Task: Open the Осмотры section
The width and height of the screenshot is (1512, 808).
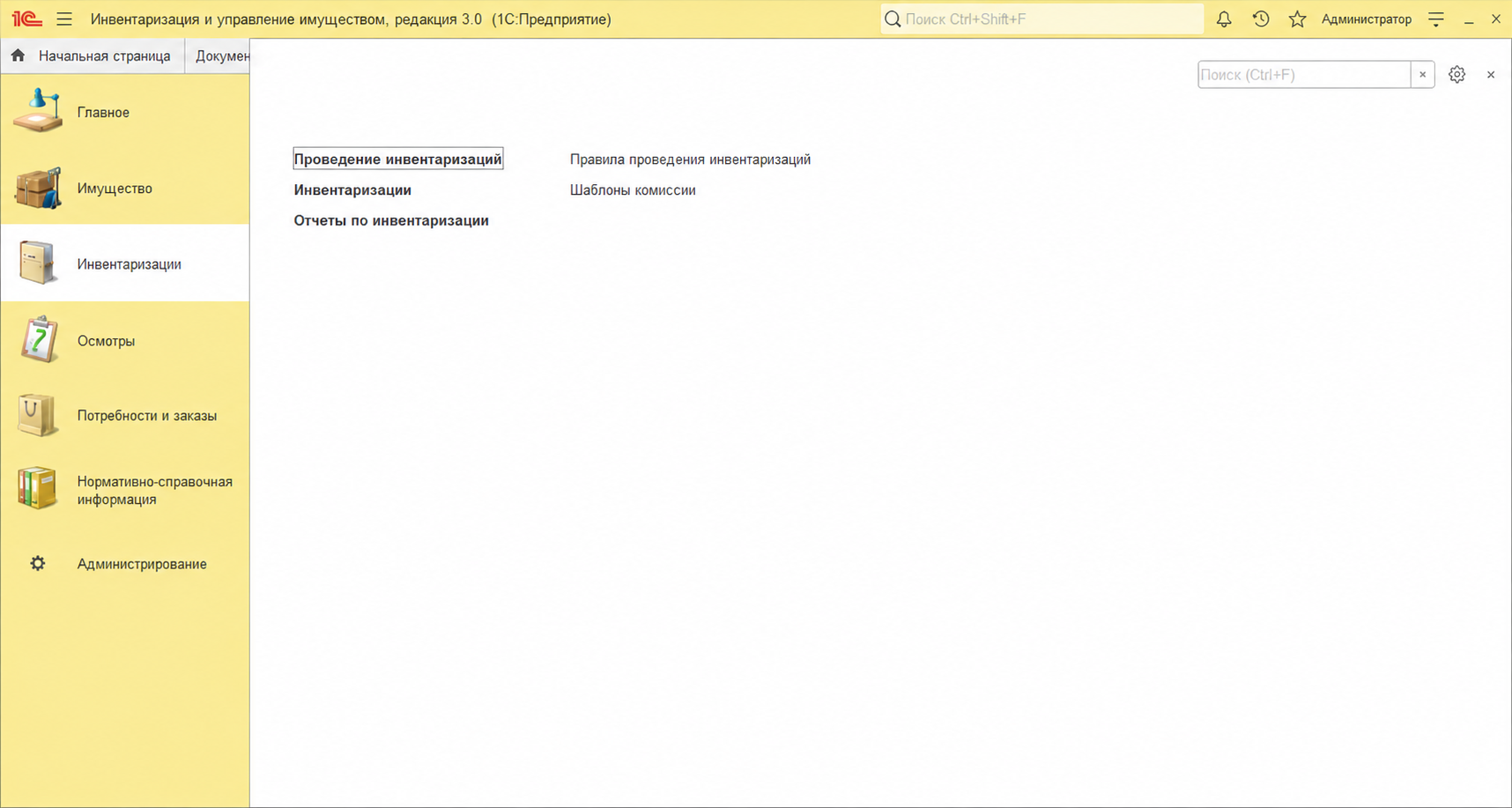Action: pos(125,340)
